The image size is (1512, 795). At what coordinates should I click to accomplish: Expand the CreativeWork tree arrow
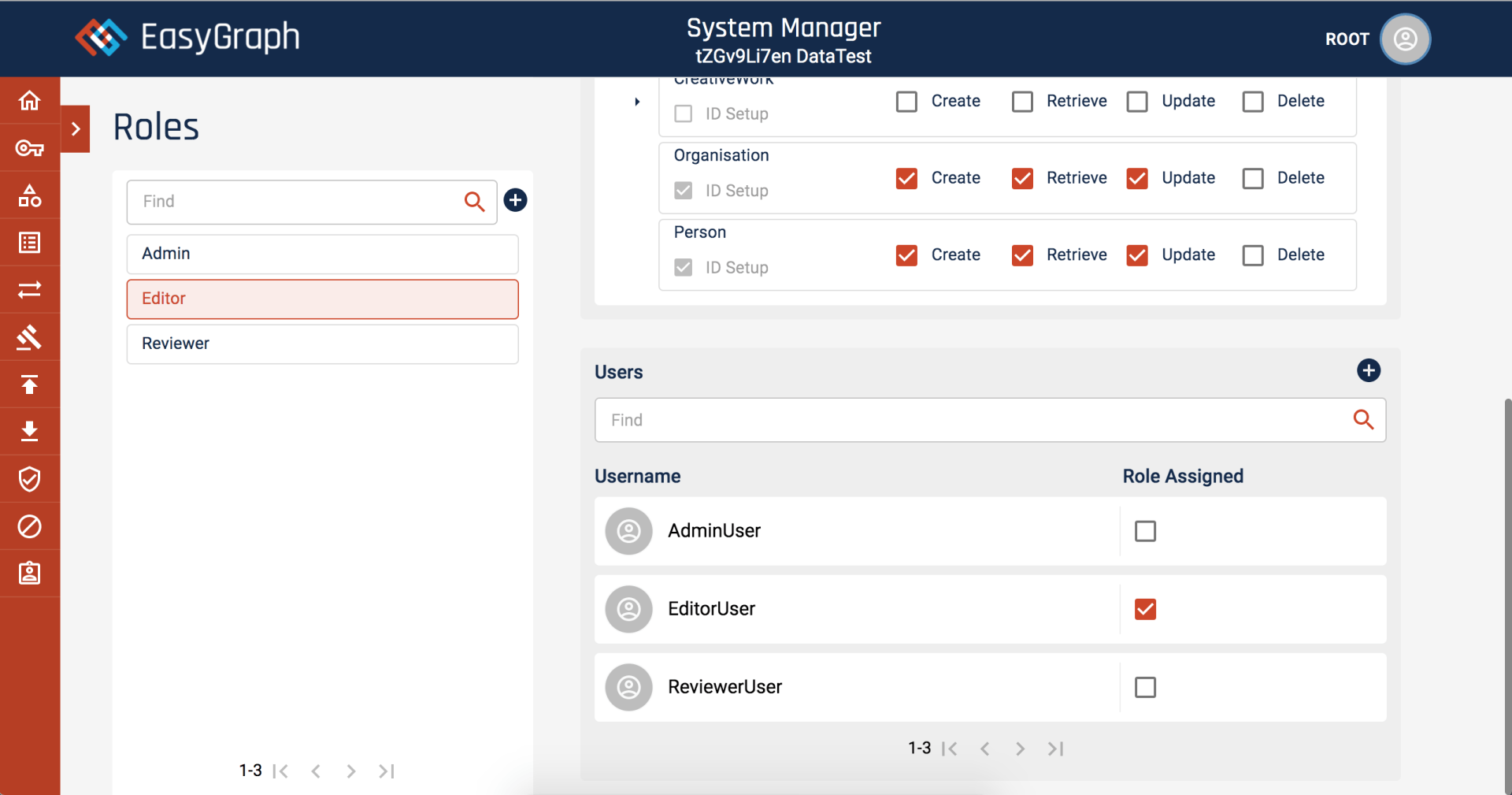(x=637, y=102)
